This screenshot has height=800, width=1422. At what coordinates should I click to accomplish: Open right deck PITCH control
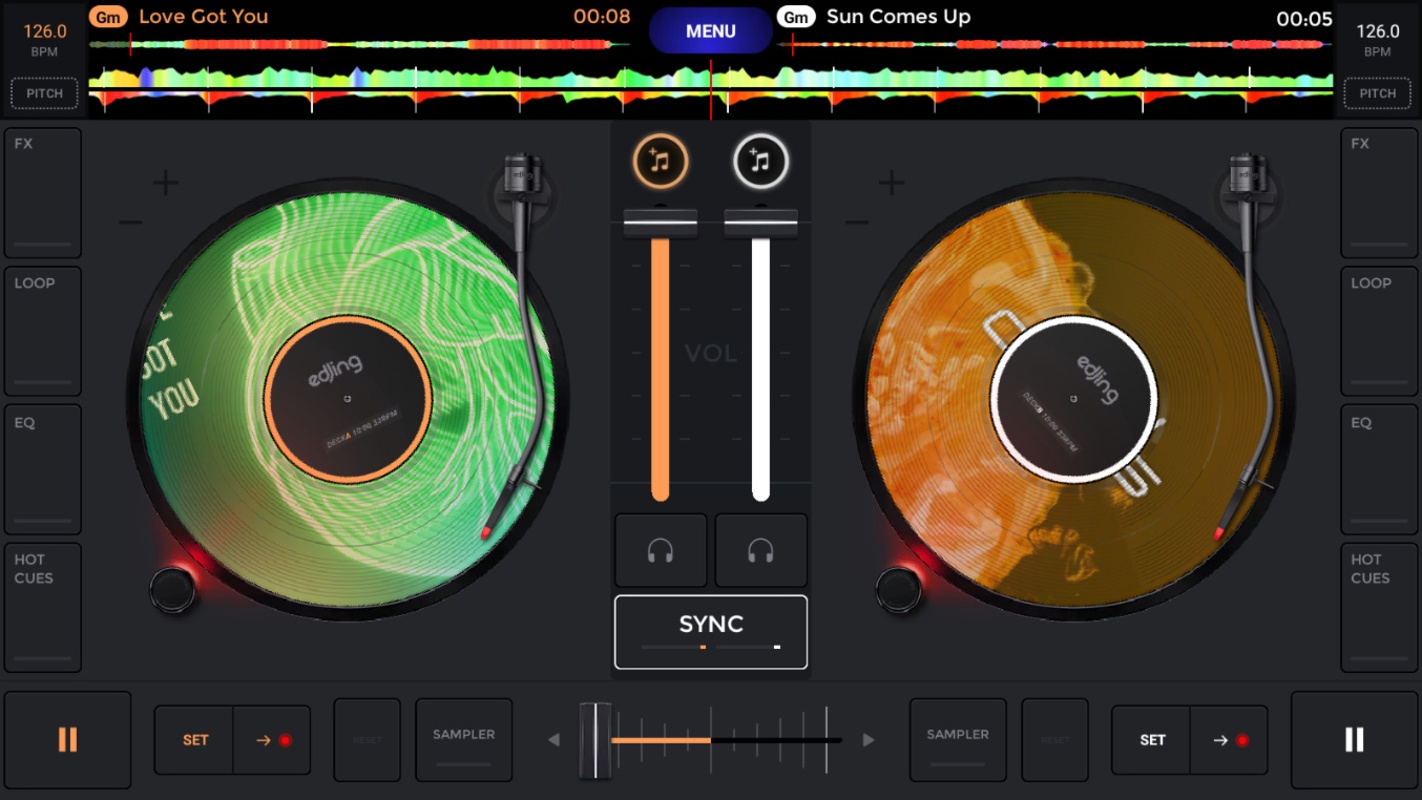1377,93
